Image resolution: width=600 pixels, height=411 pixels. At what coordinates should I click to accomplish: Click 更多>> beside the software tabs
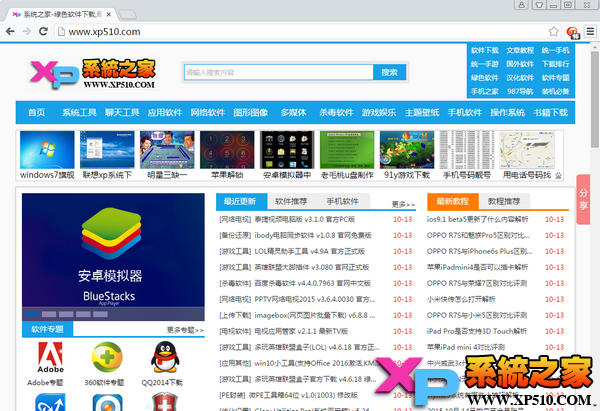pos(403,204)
